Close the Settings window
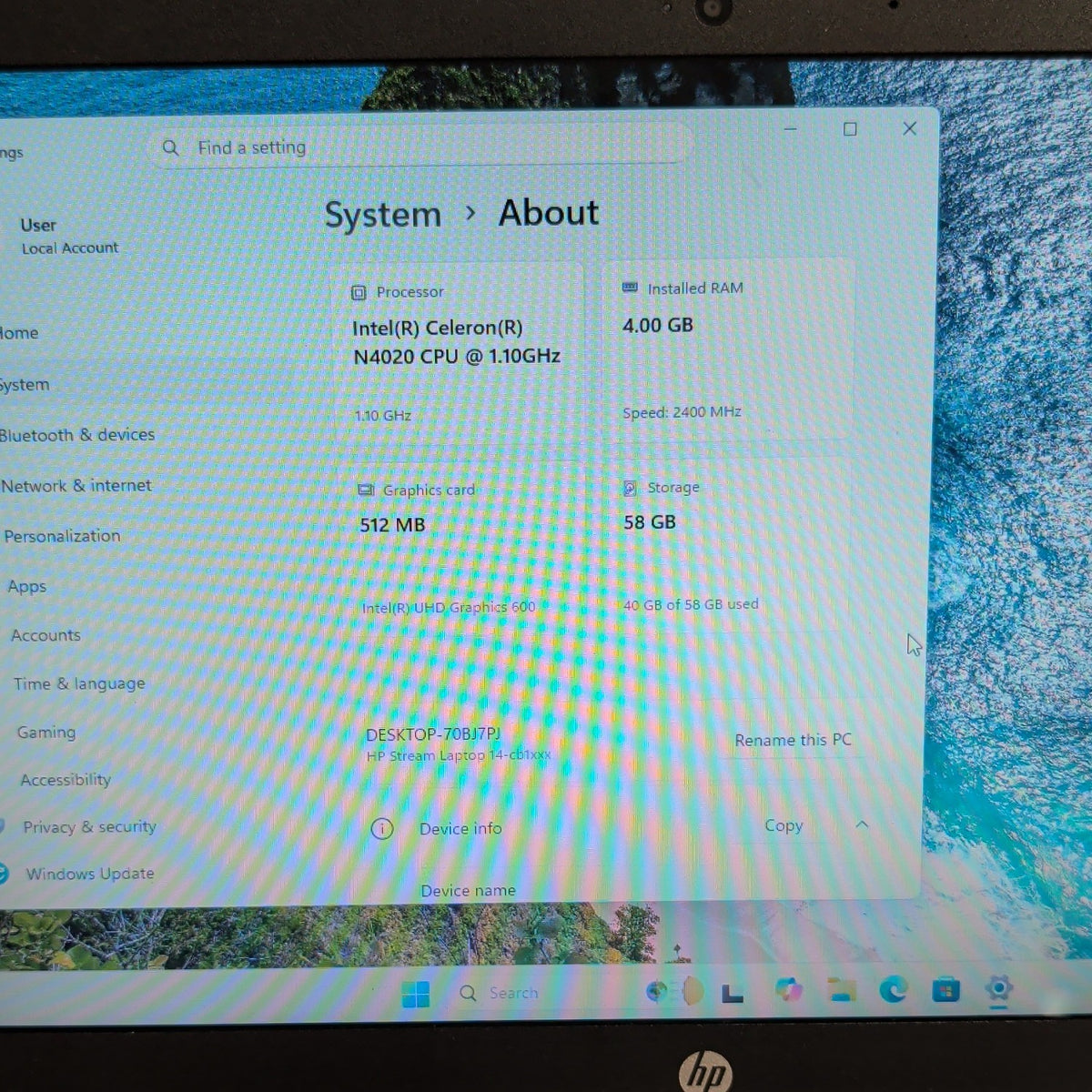The image size is (1092, 1092). (x=909, y=128)
